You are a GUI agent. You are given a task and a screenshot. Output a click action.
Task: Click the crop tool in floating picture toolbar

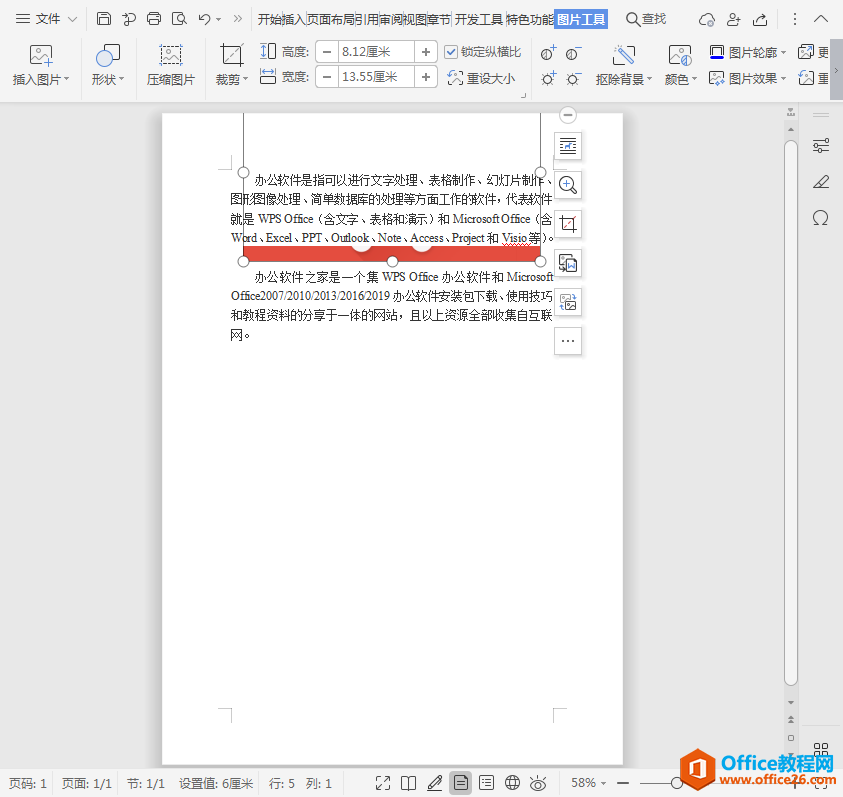[568, 224]
